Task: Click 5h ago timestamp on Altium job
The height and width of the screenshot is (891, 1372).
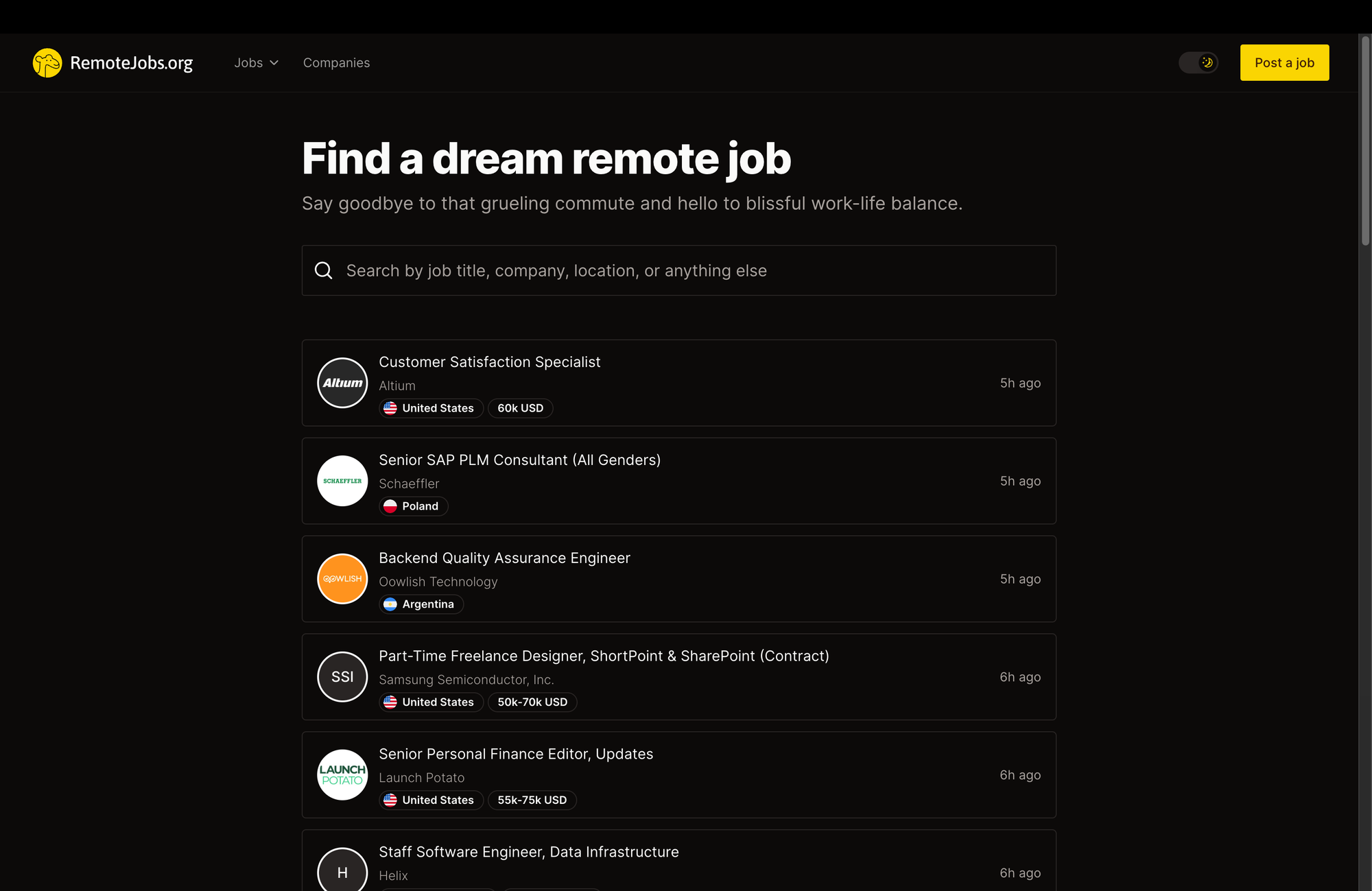Action: click(1020, 383)
